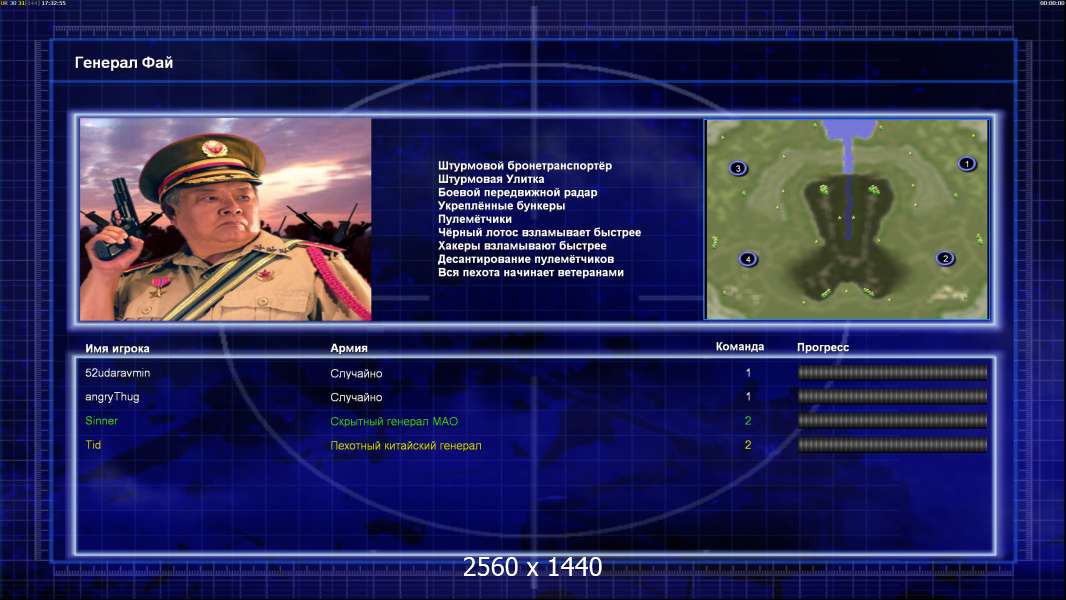Click the progress bar for angryThug
Viewport: 1066px width, 600px height.
892,396
